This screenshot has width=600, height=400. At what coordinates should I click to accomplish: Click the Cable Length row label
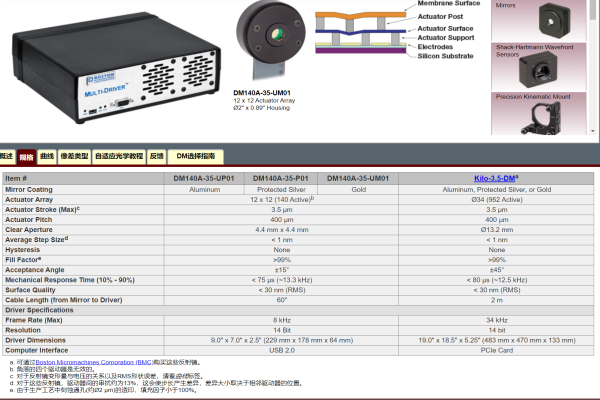tap(64, 300)
